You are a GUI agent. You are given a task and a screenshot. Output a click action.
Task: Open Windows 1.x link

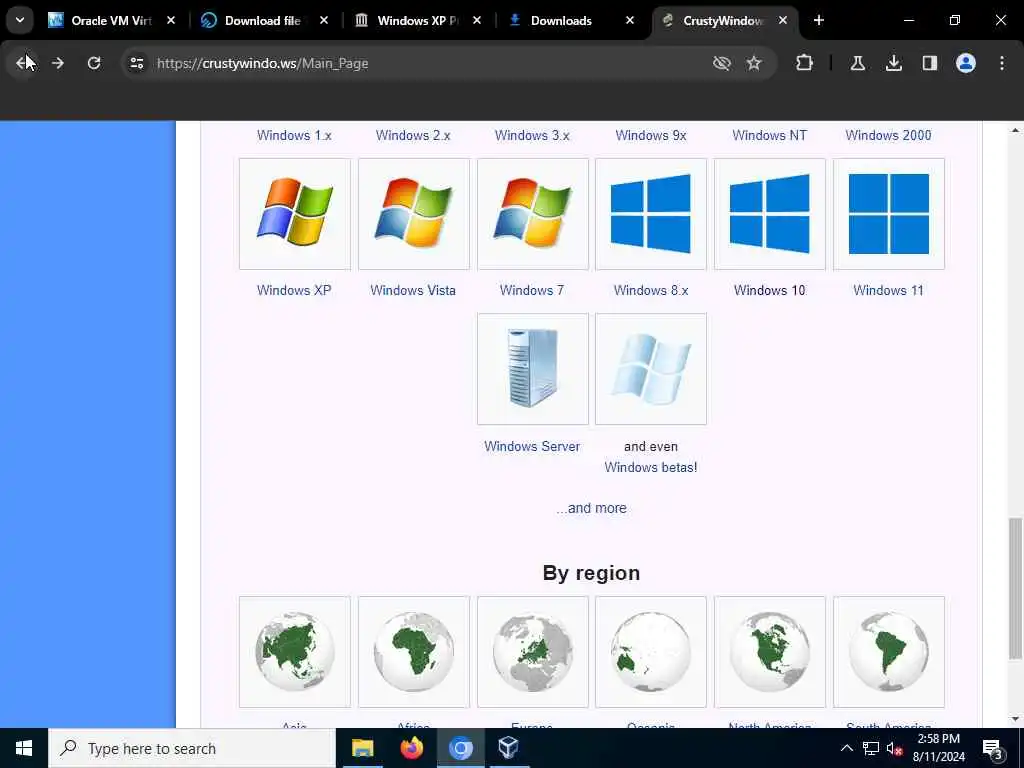[x=294, y=135]
